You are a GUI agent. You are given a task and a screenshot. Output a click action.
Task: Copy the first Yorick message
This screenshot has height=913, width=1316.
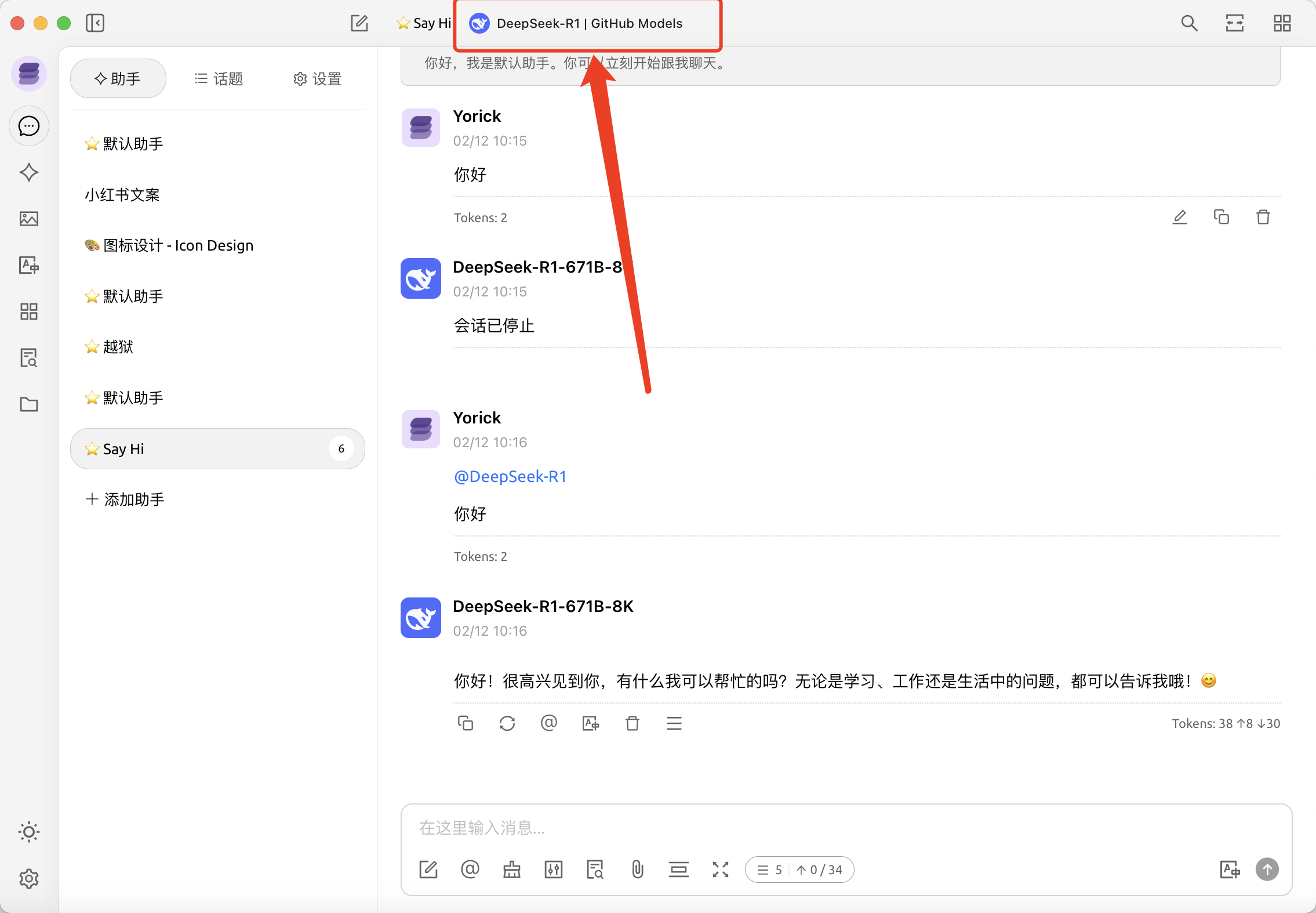tap(1221, 218)
